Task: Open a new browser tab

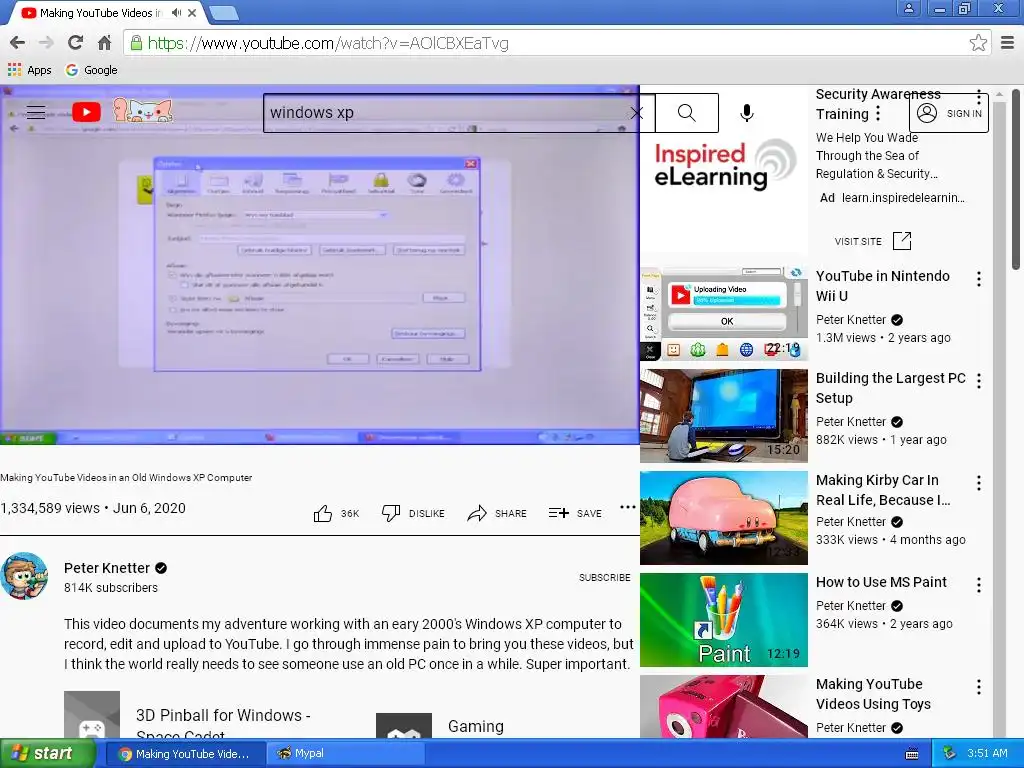Action: pos(224,12)
